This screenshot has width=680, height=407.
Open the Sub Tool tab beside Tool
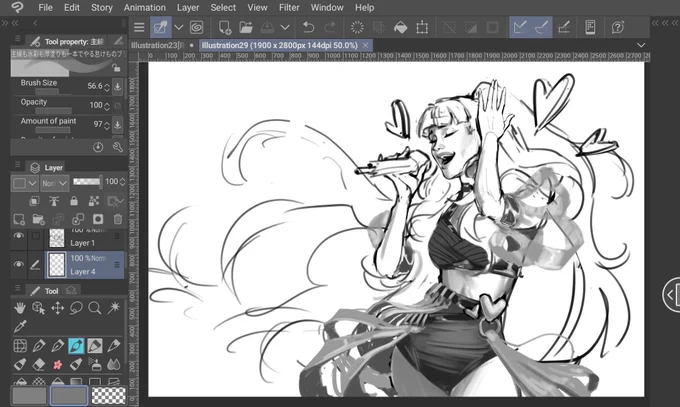(72, 291)
